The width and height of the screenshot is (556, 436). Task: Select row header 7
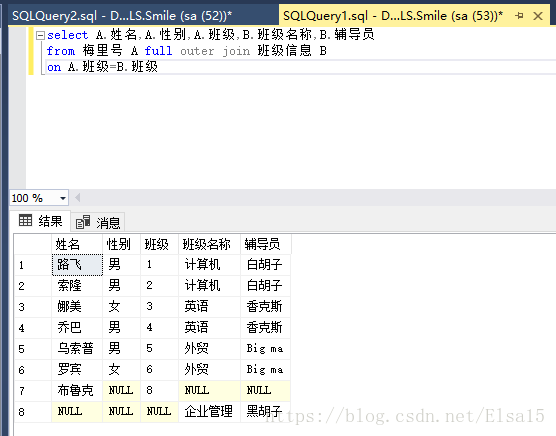[33, 391]
